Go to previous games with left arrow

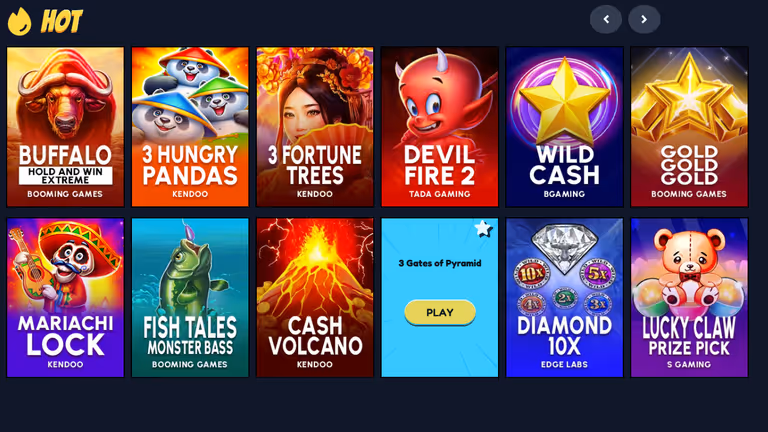click(606, 20)
